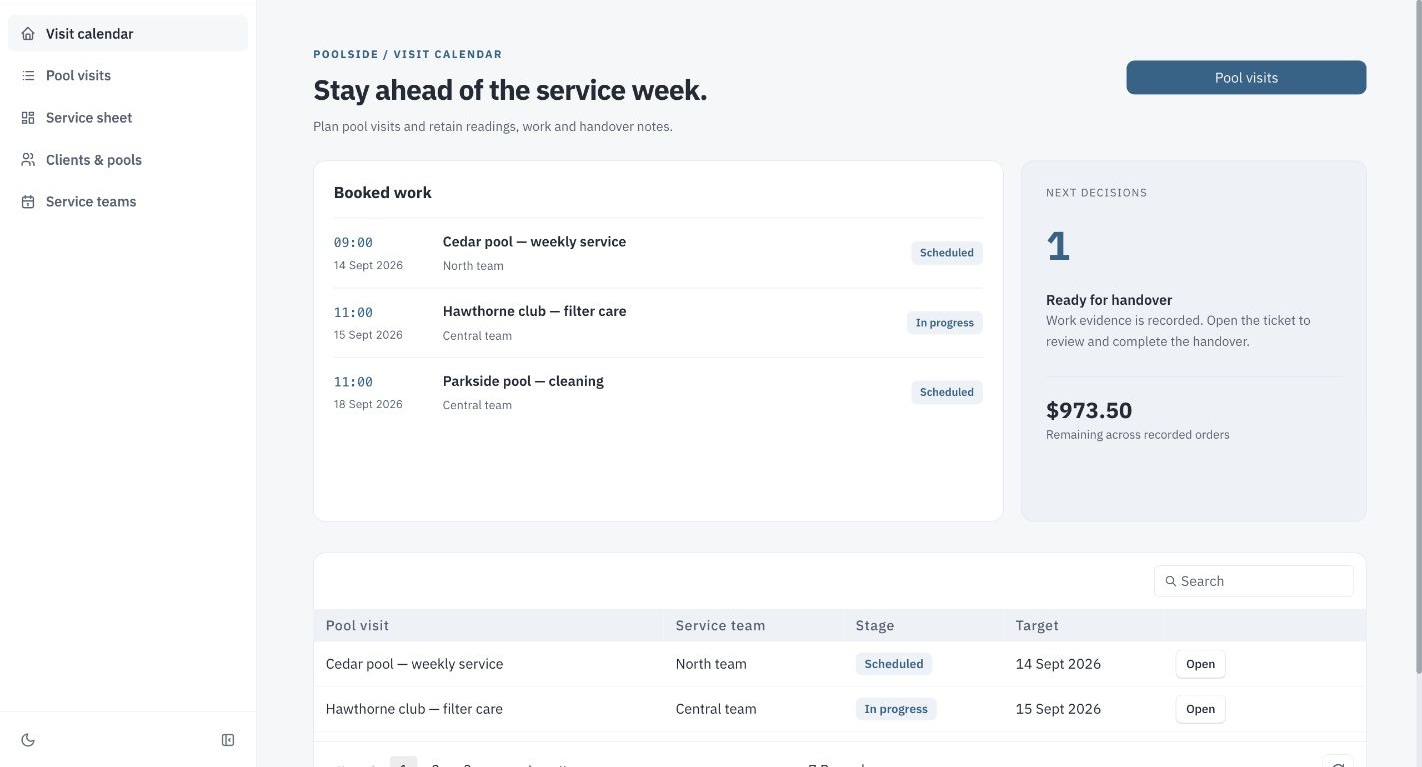Click 14 Sept 2026 in the table
Screen dimensions: 1422x767
[x=1058, y=664]
